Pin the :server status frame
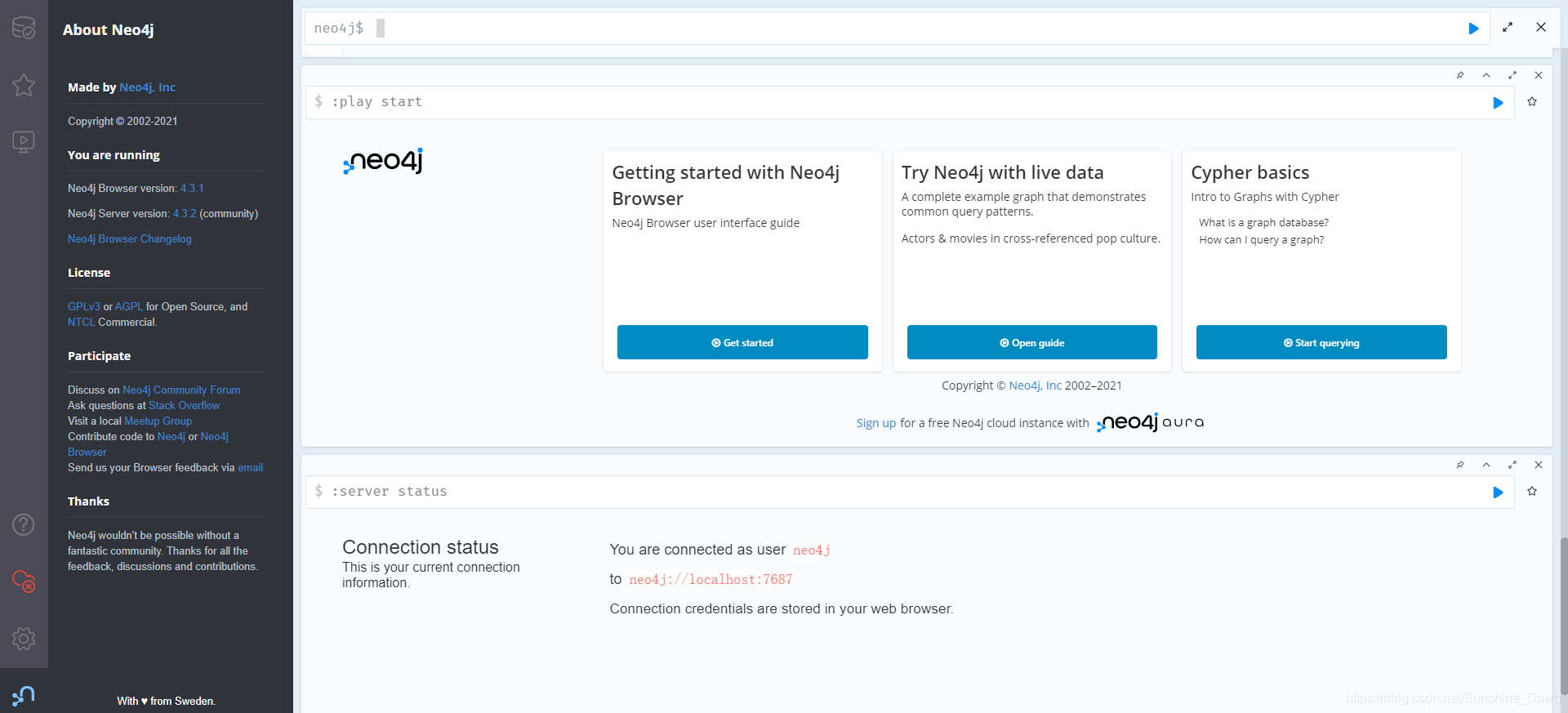This screenshot has width=1568, height=713. 1460,465
